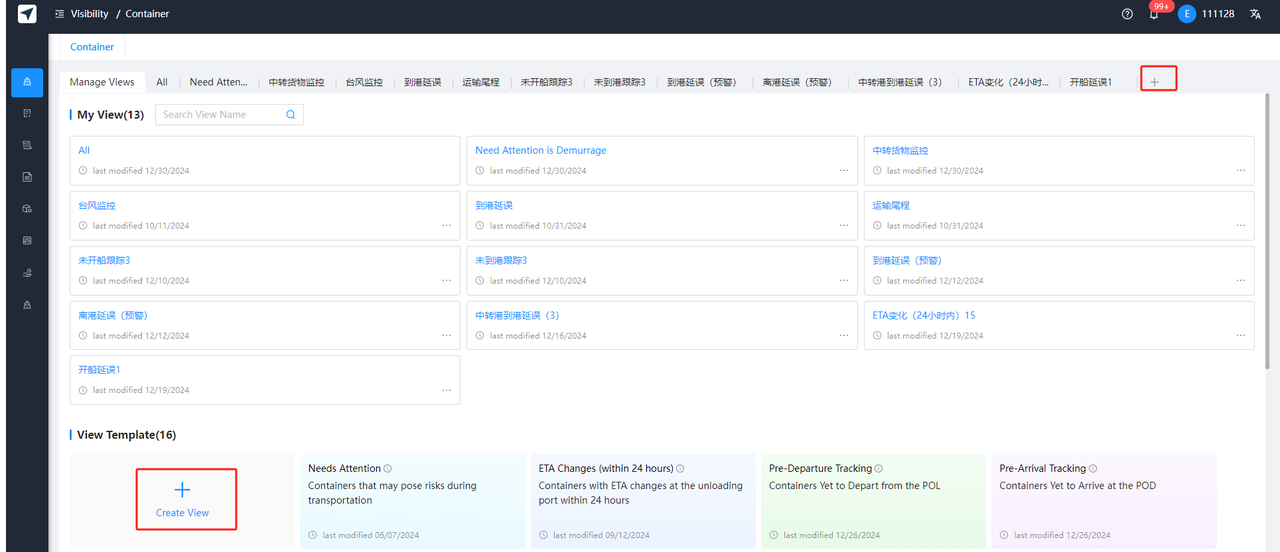Toggle sidebar collapse icon beside Visibility

coord(60,14)
